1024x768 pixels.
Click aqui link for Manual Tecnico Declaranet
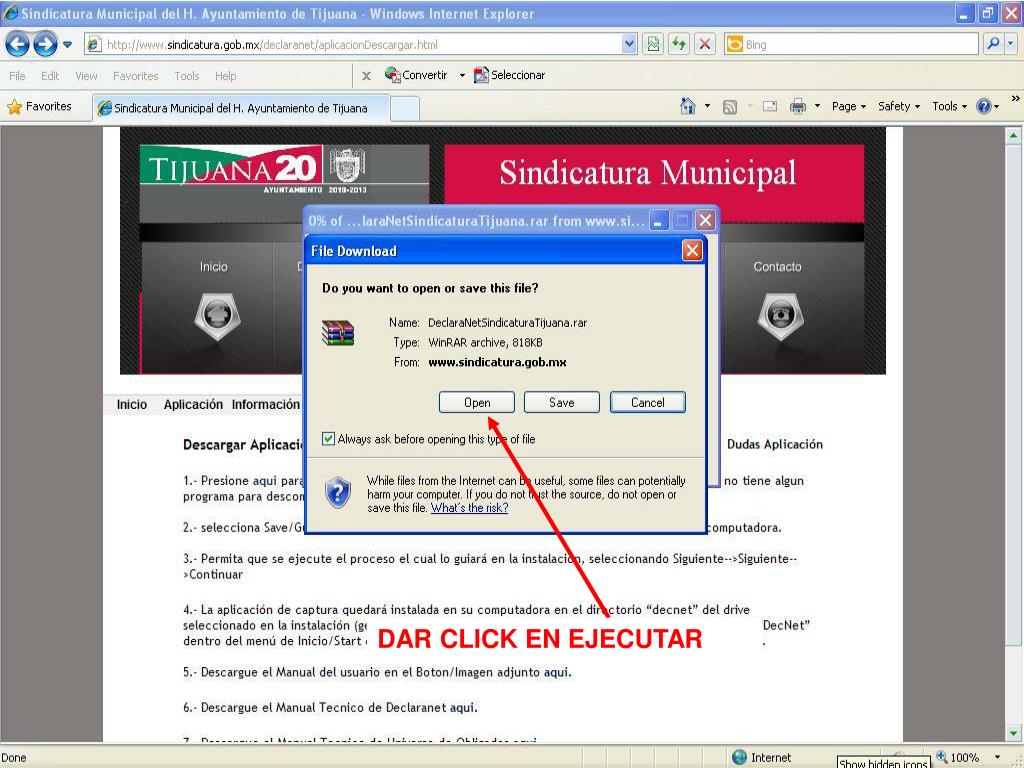click(x=463, y=708)
